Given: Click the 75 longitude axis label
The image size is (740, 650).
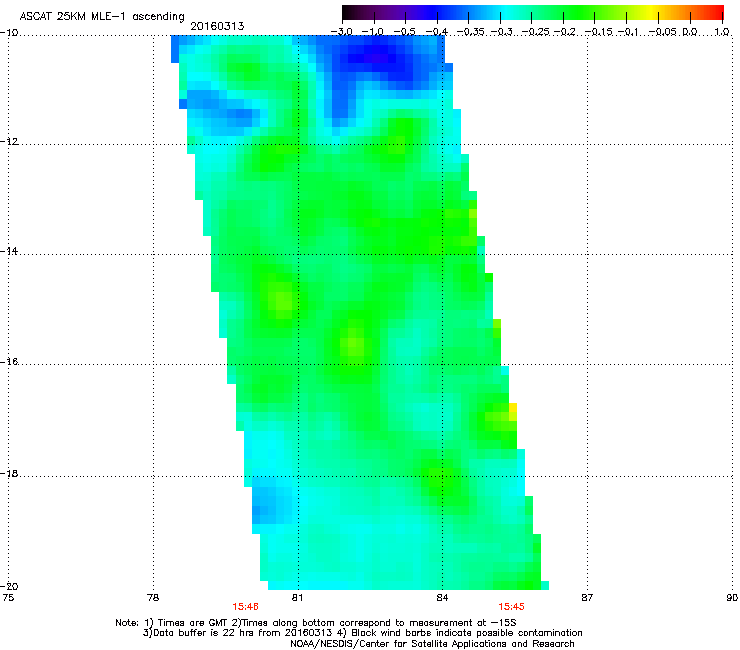Looking at the screenshot, I should click(8, 598).
